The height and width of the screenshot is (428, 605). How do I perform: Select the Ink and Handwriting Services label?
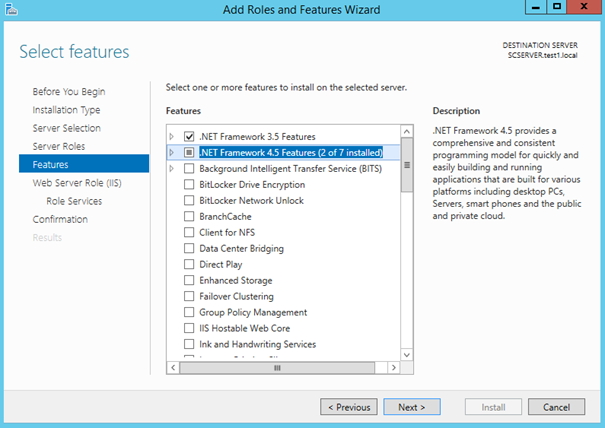coord(258,344)
